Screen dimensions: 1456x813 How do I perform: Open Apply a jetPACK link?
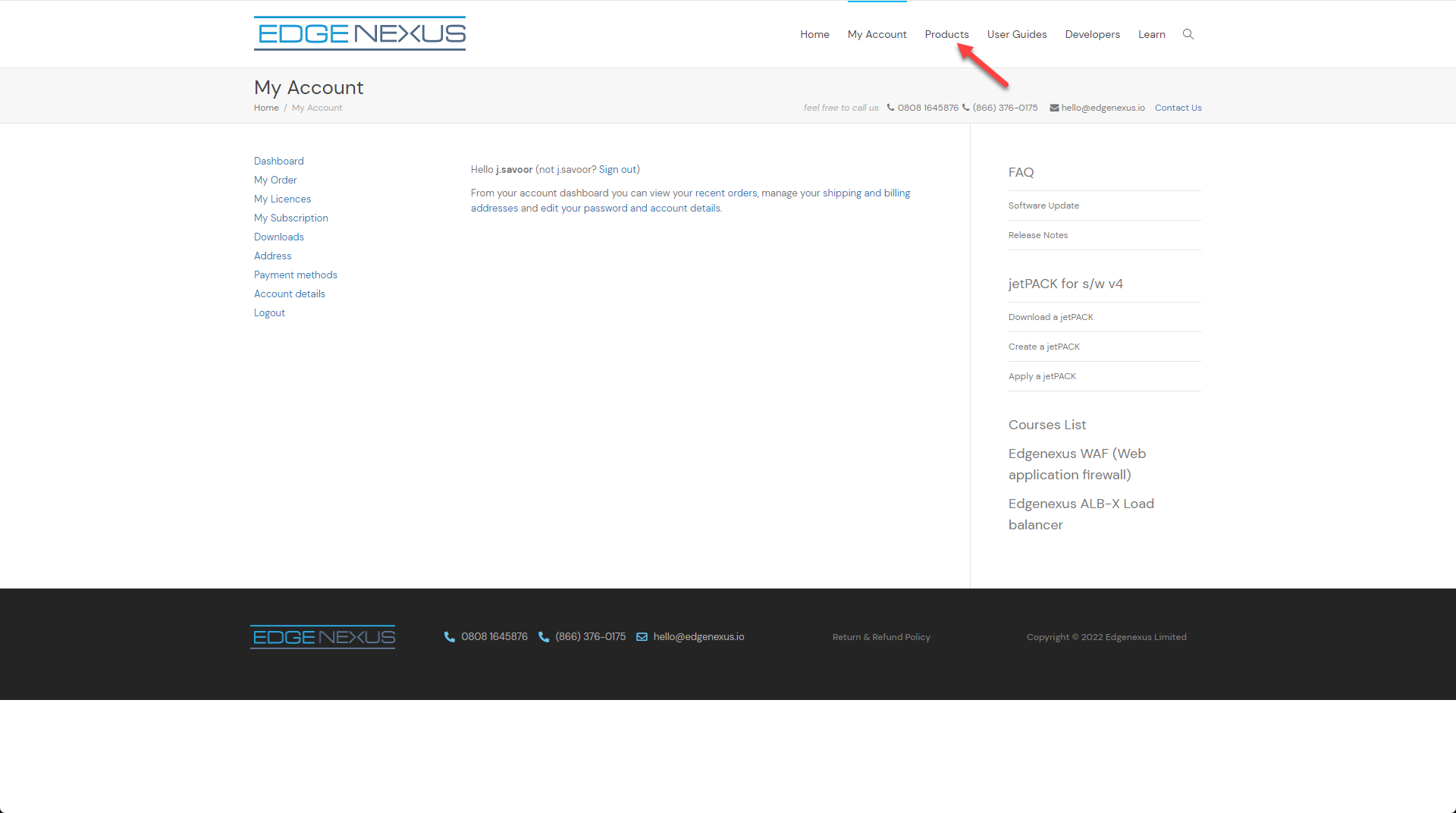coord(1042,376)
